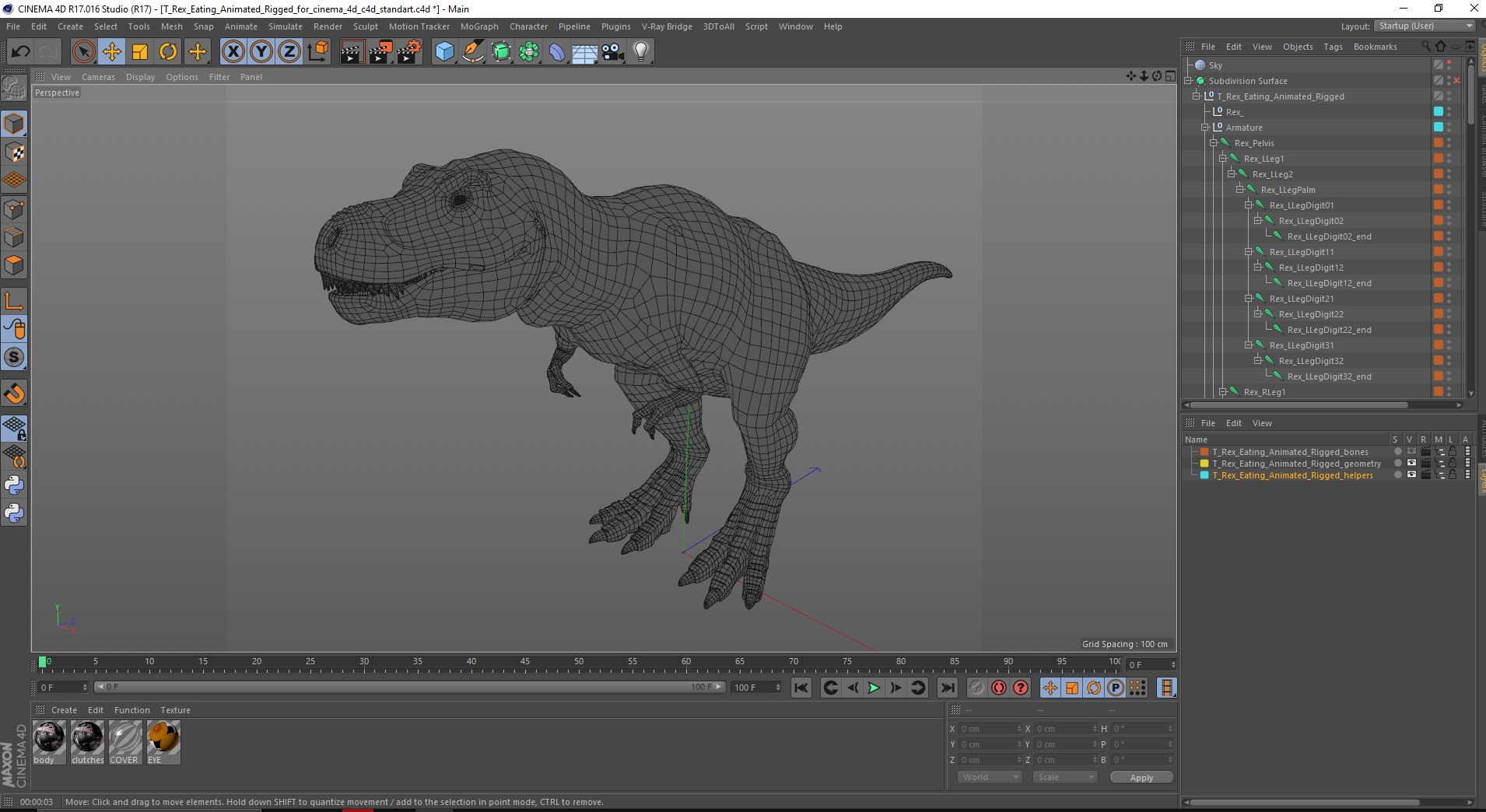
Task: Toggle Snap S icon
Action: 14,357
